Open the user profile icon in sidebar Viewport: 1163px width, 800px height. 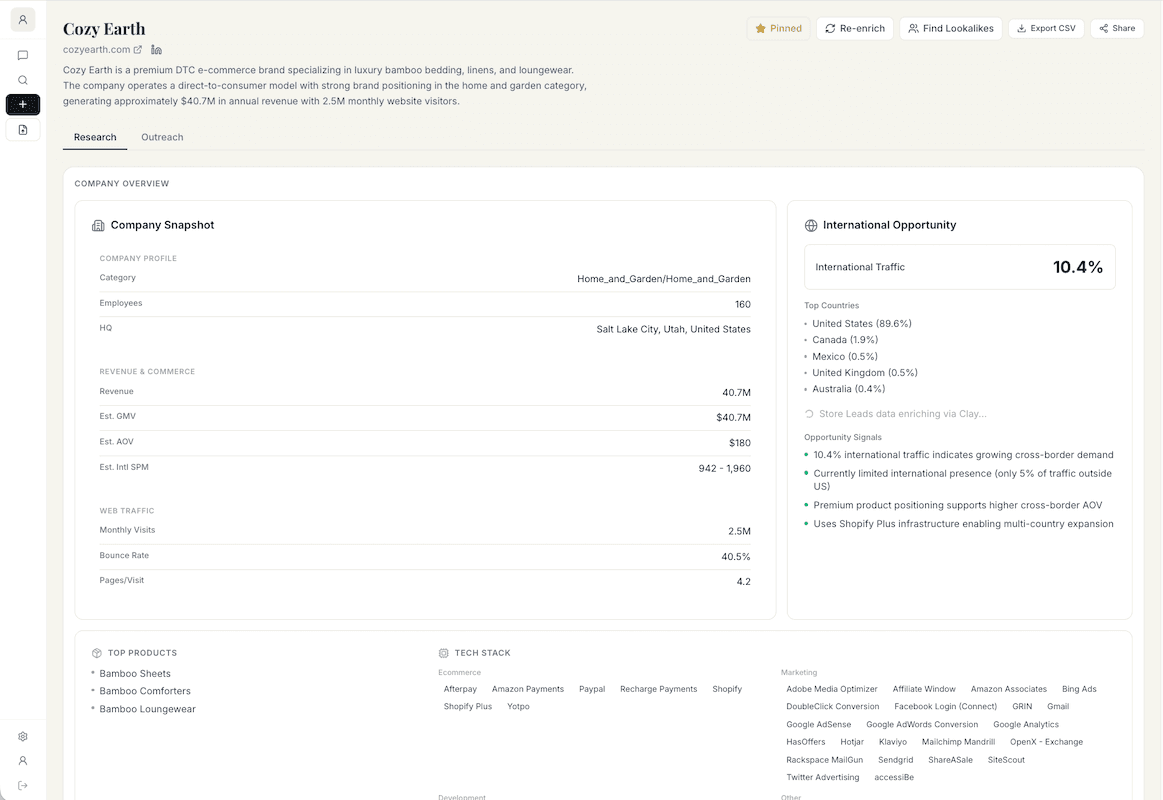pos(22,20)
